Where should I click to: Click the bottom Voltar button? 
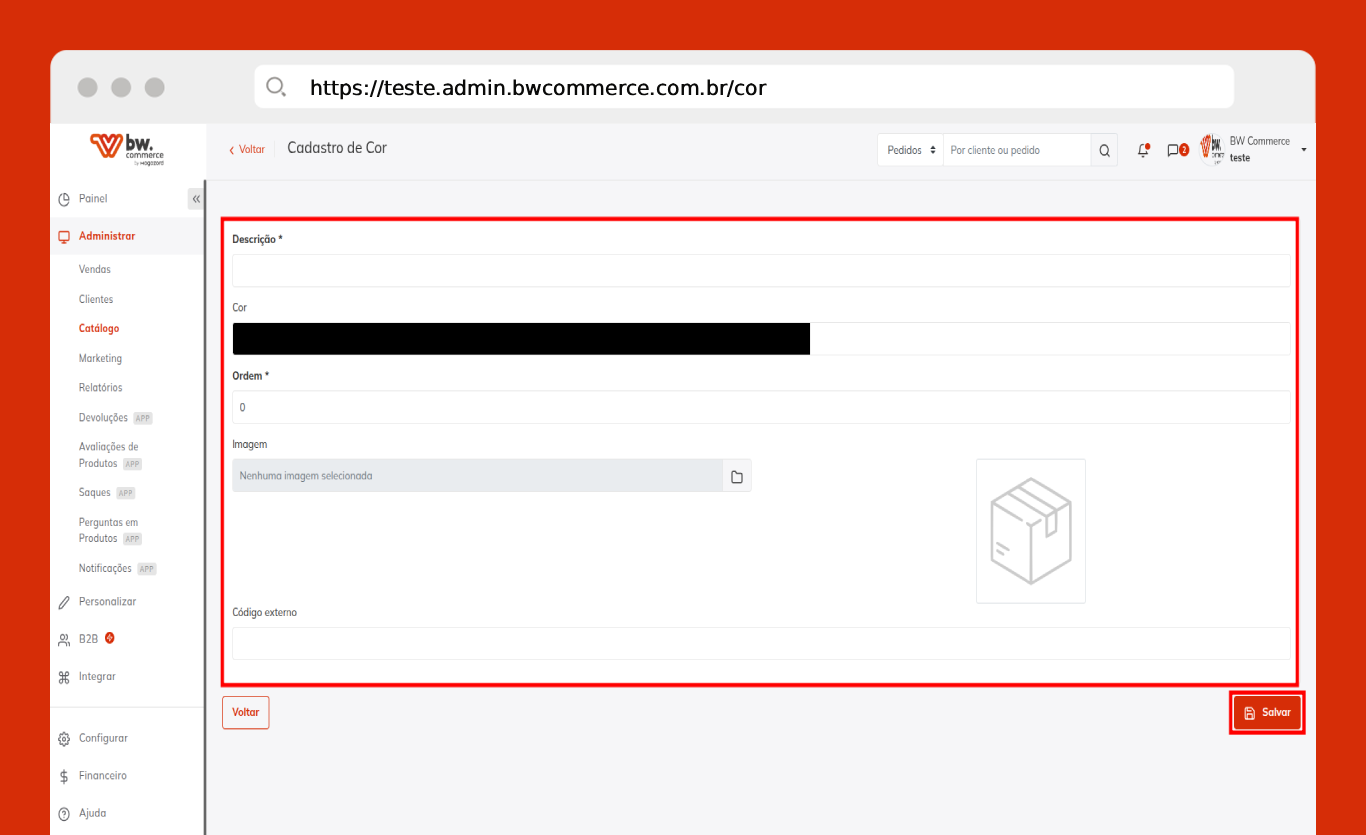245,713
